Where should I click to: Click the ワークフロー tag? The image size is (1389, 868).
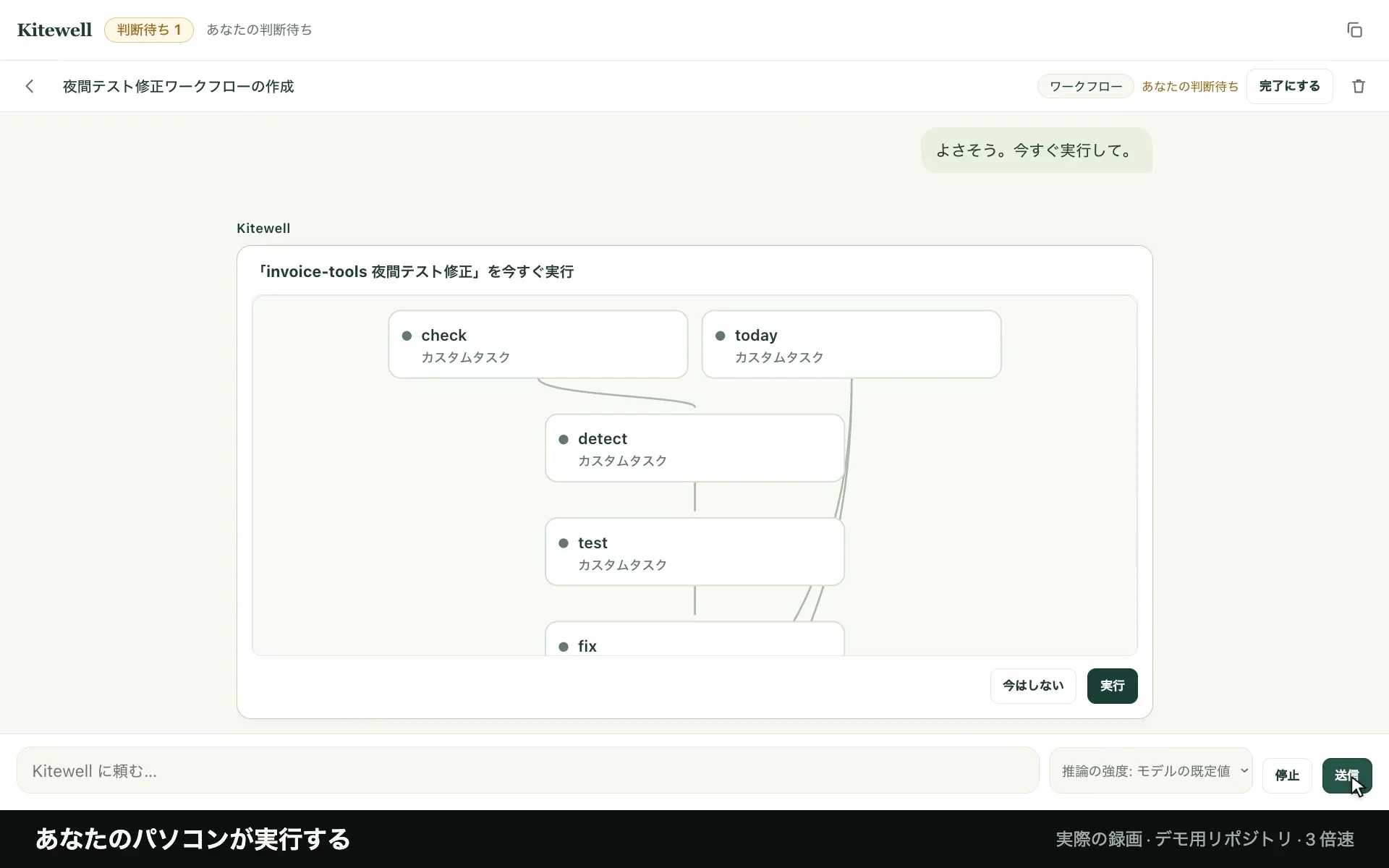pos(1085,86)
